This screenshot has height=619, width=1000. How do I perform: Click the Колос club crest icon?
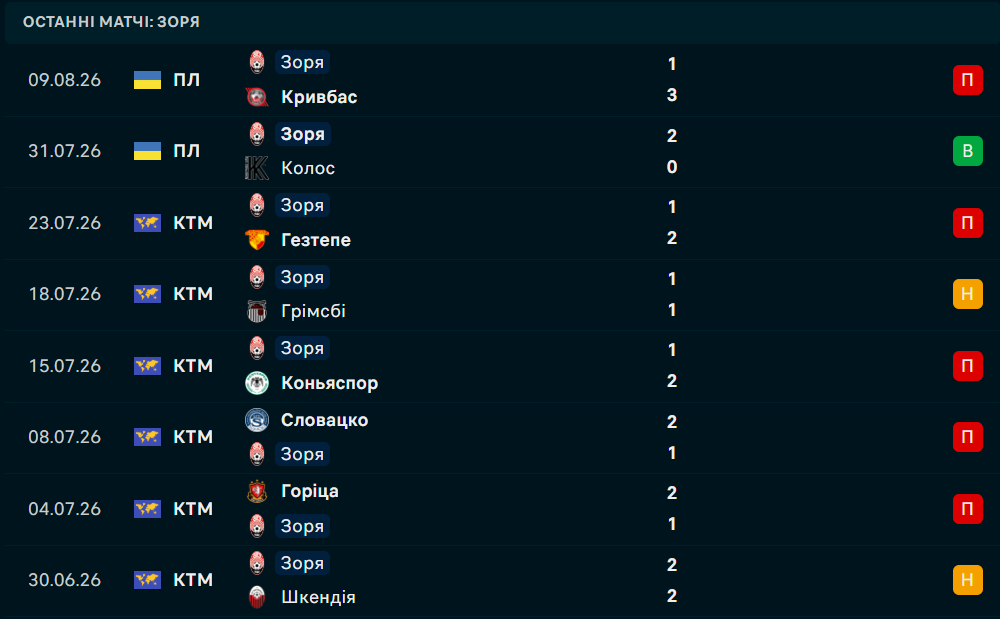tap(257, 168)
